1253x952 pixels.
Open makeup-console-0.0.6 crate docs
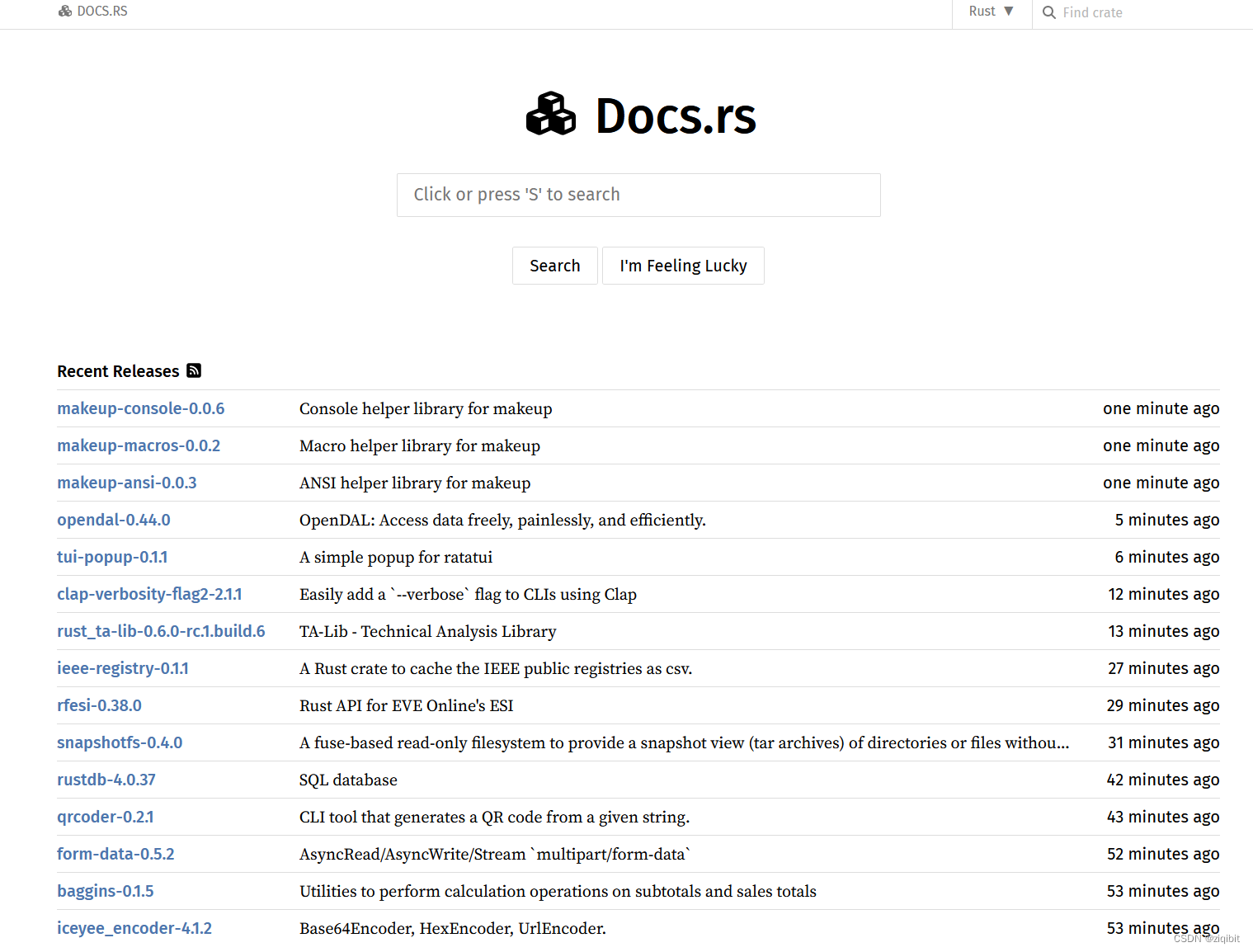(x=141, y=408)
